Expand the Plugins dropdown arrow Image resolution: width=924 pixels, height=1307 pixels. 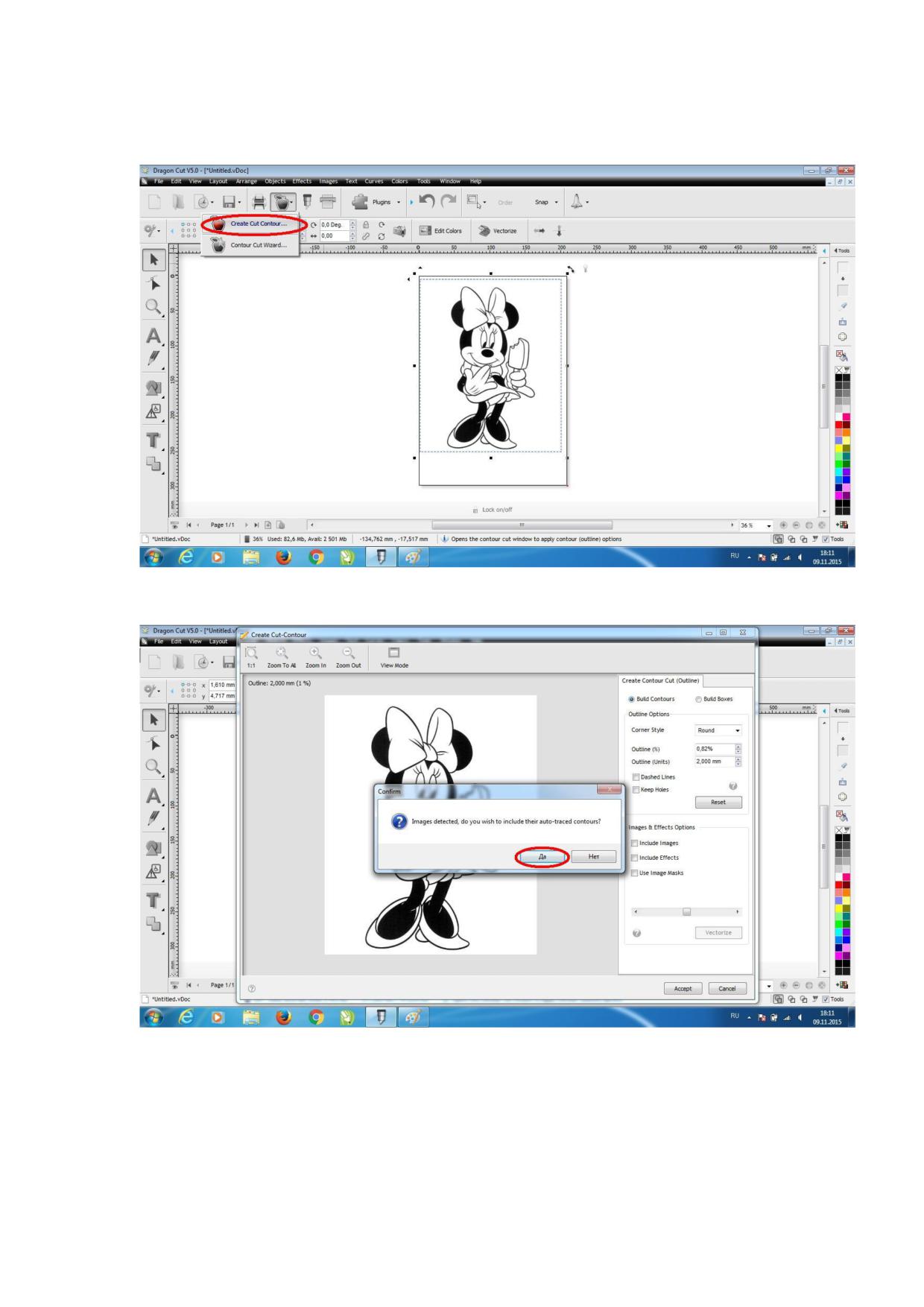coord(399,202)
